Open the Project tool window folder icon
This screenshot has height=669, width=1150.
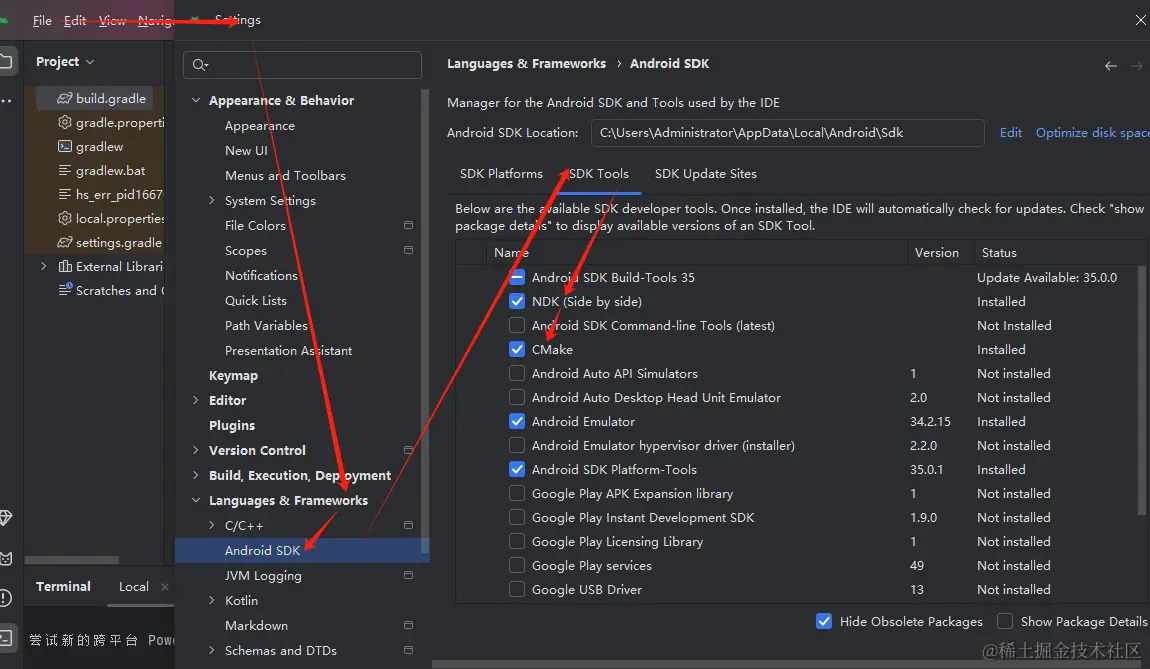(7, 61)
